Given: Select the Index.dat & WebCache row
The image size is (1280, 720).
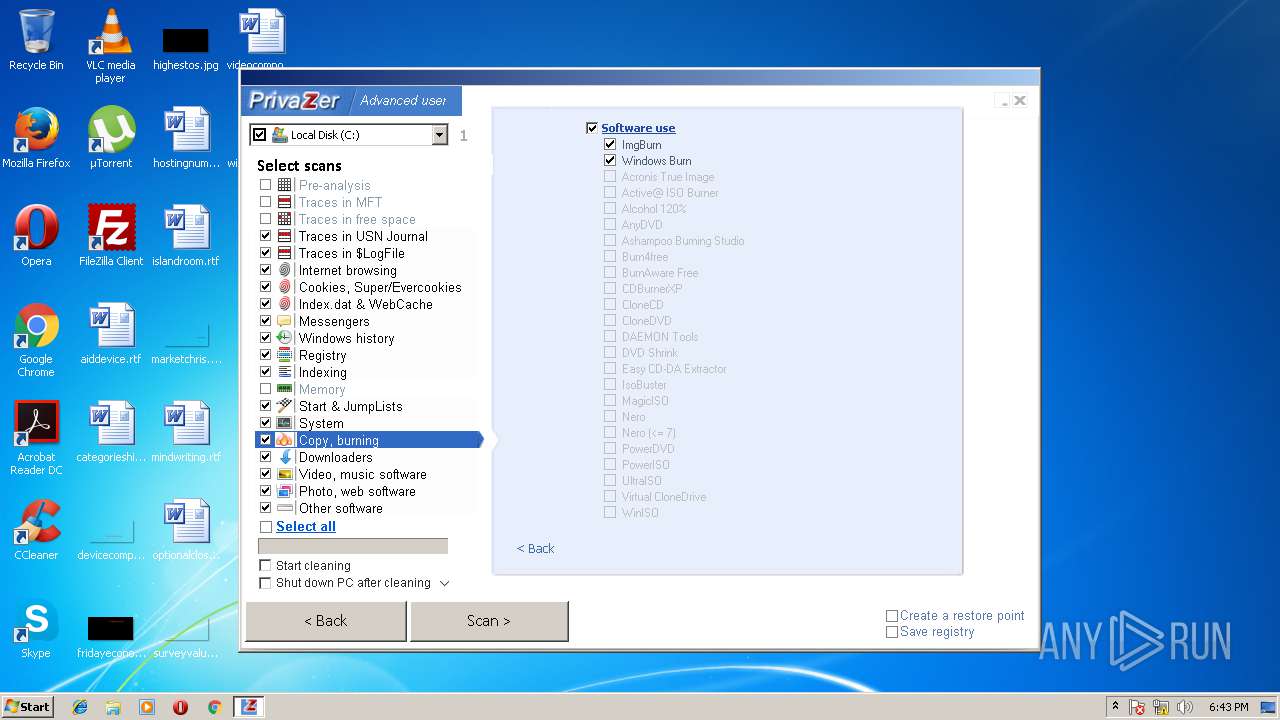Looking at the screenshot, I should pos(364,304).
